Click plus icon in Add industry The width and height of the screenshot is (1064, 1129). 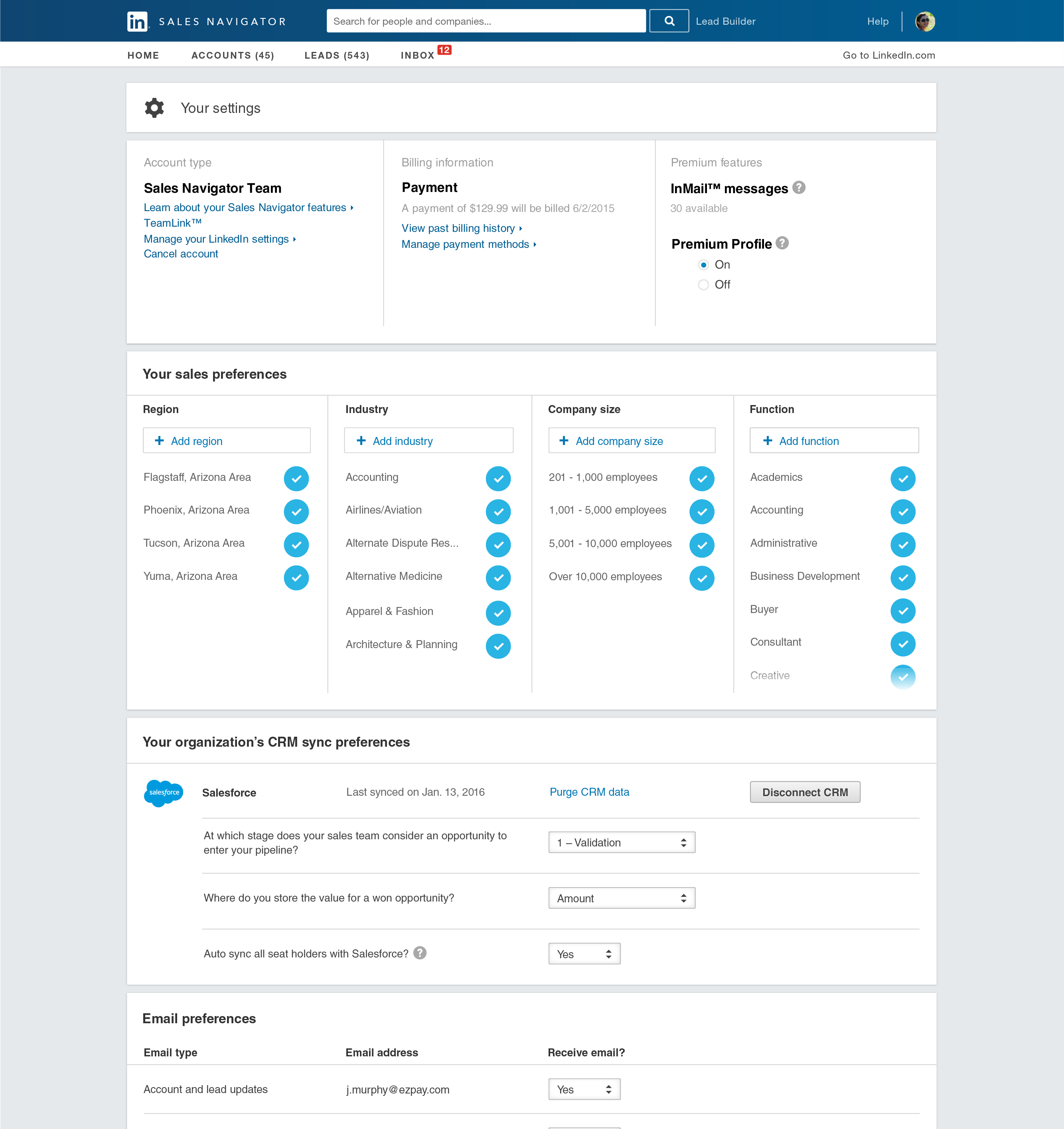coord(361,441)
